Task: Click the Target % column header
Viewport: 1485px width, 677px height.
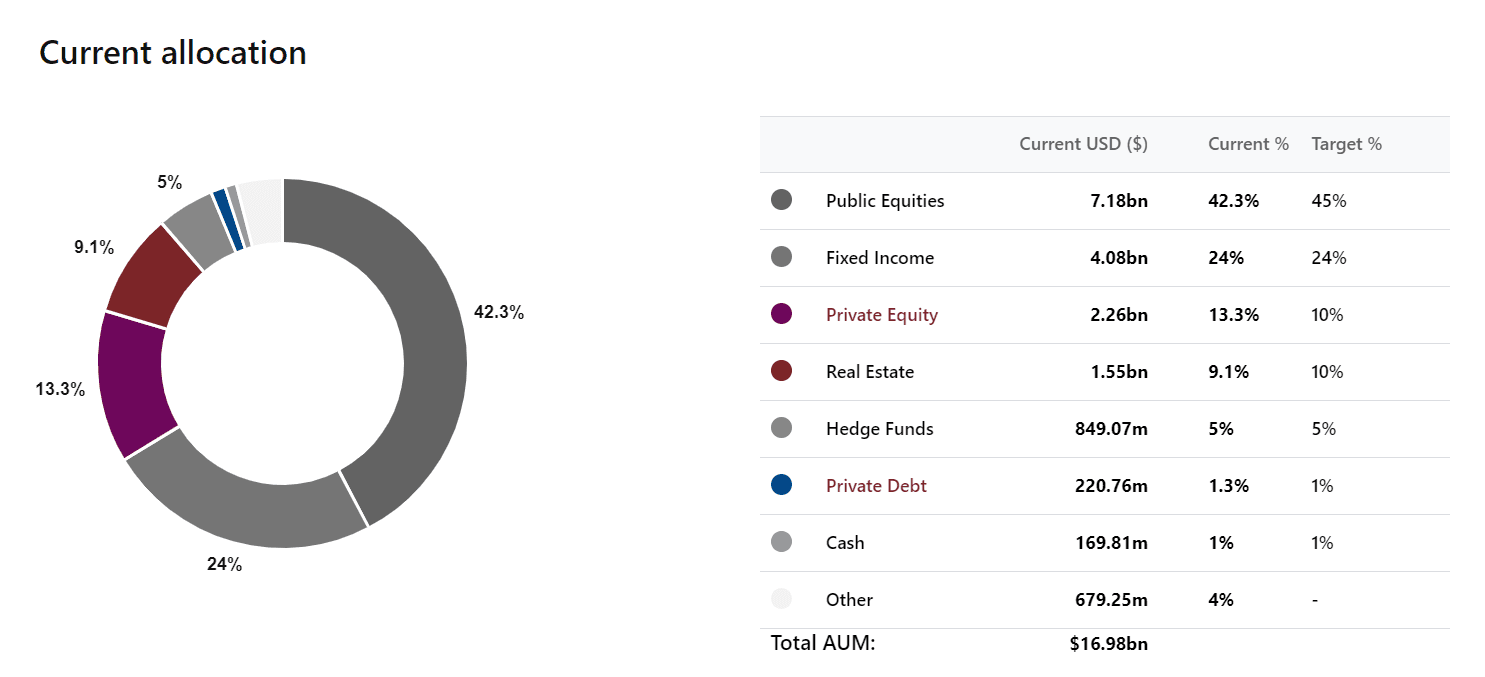Action: (x=1346, y=144)
